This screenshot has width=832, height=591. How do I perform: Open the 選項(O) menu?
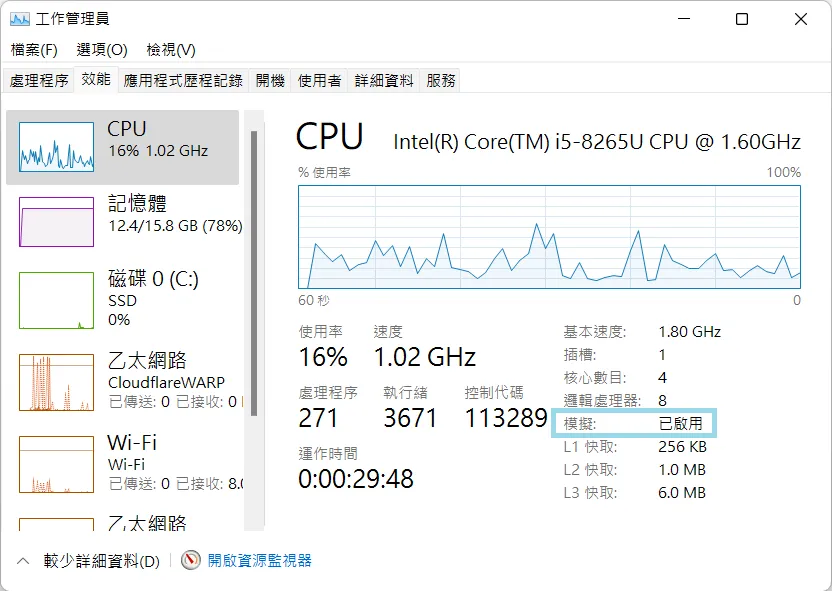click(x=102, y=50)
